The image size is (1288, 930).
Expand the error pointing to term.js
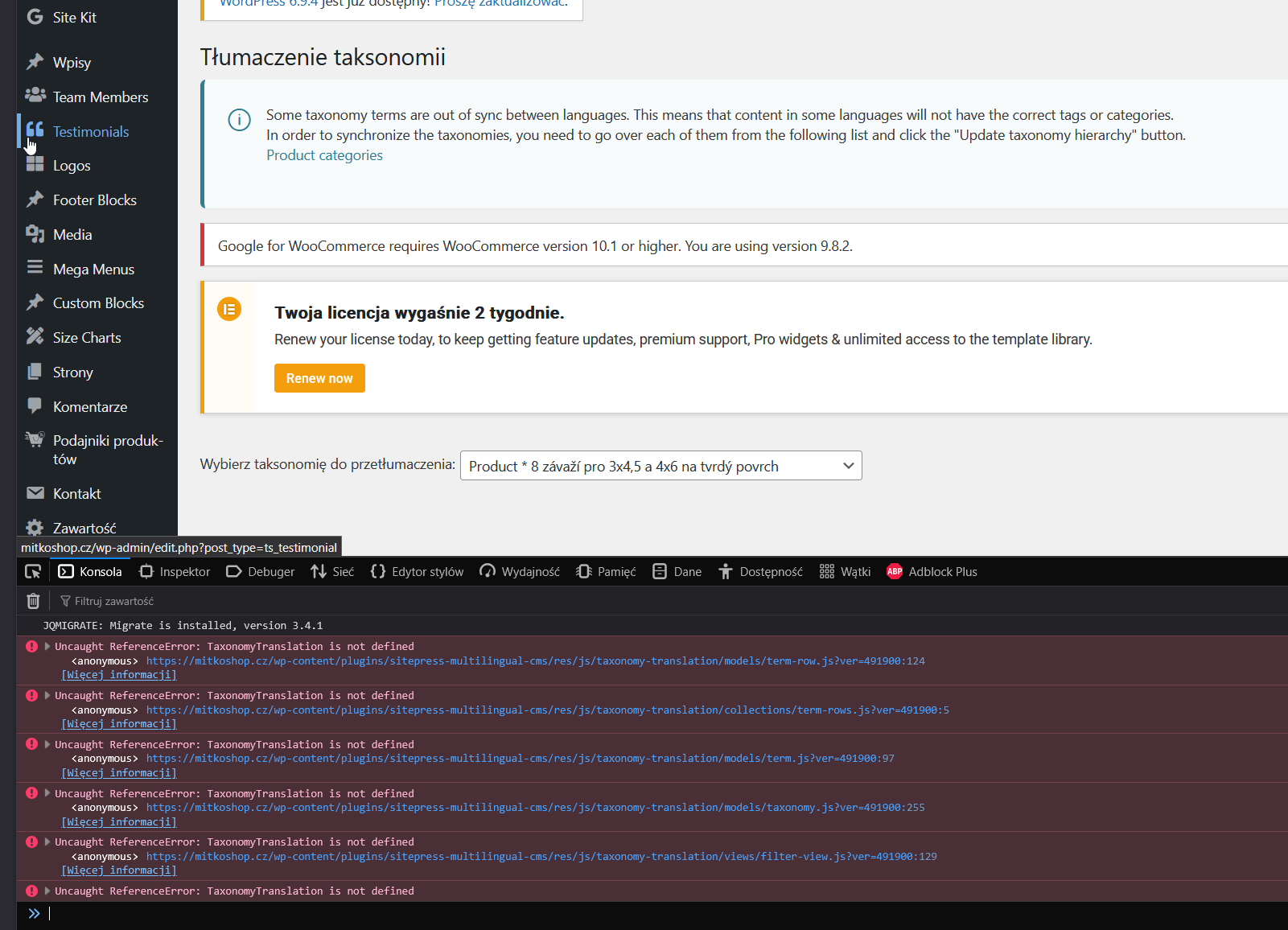[47, 744]
